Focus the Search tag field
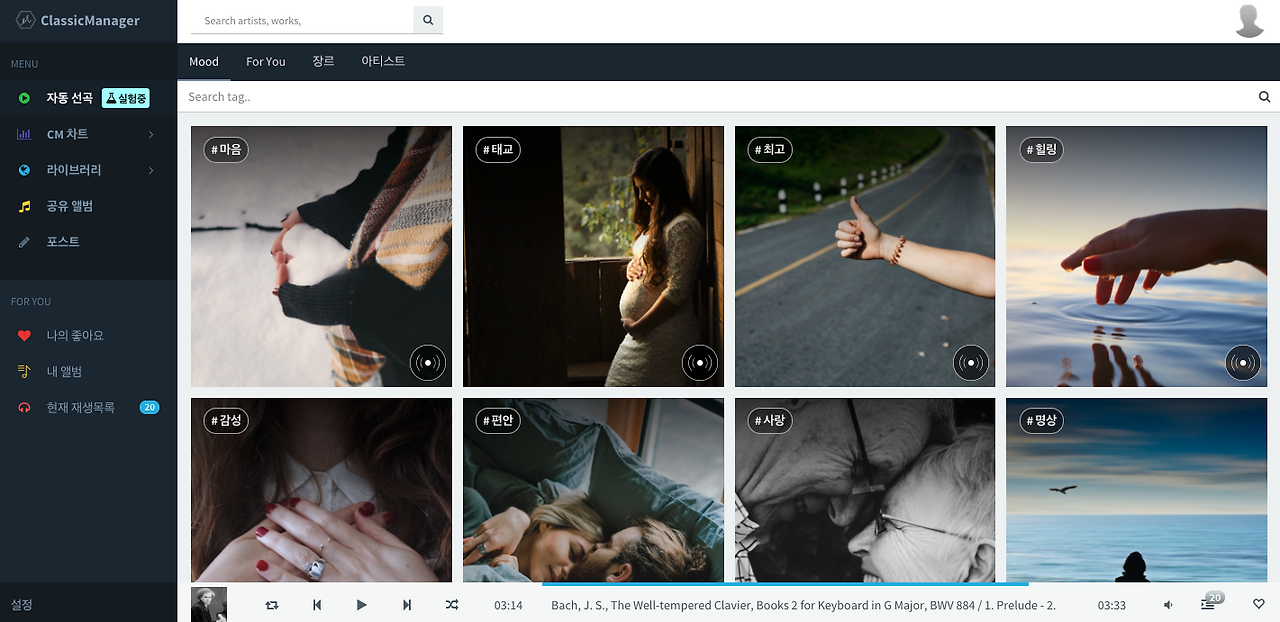1280x622 pixels. tap(718, 97)
